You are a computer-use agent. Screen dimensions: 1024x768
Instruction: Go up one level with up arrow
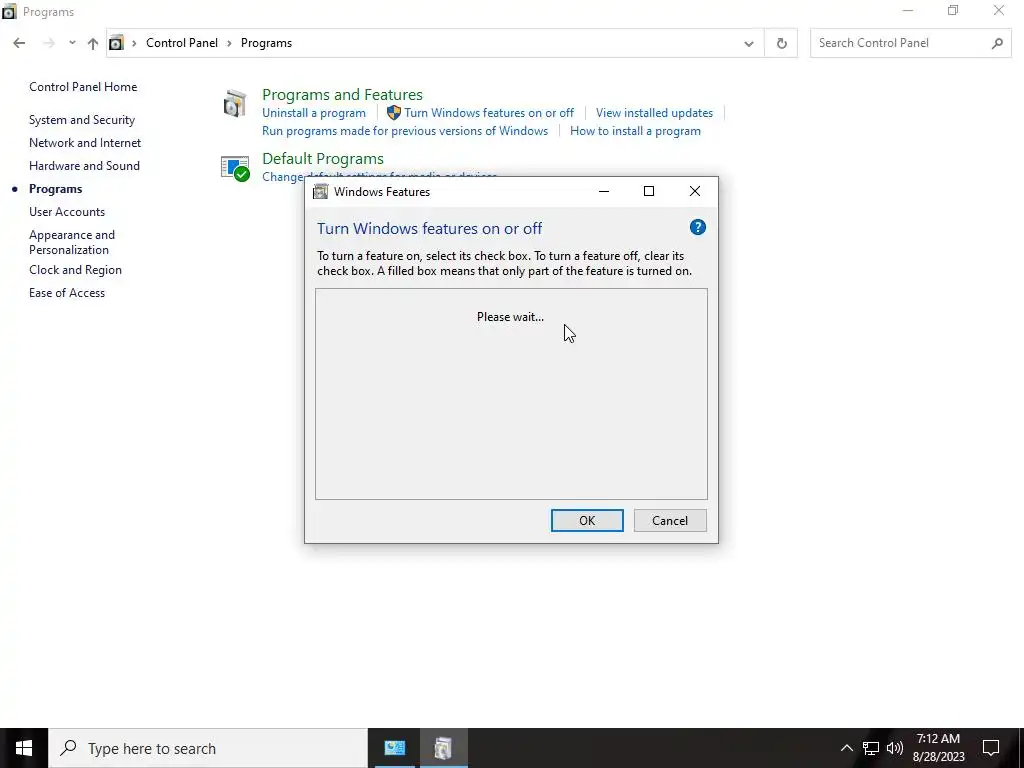[93, 43]
